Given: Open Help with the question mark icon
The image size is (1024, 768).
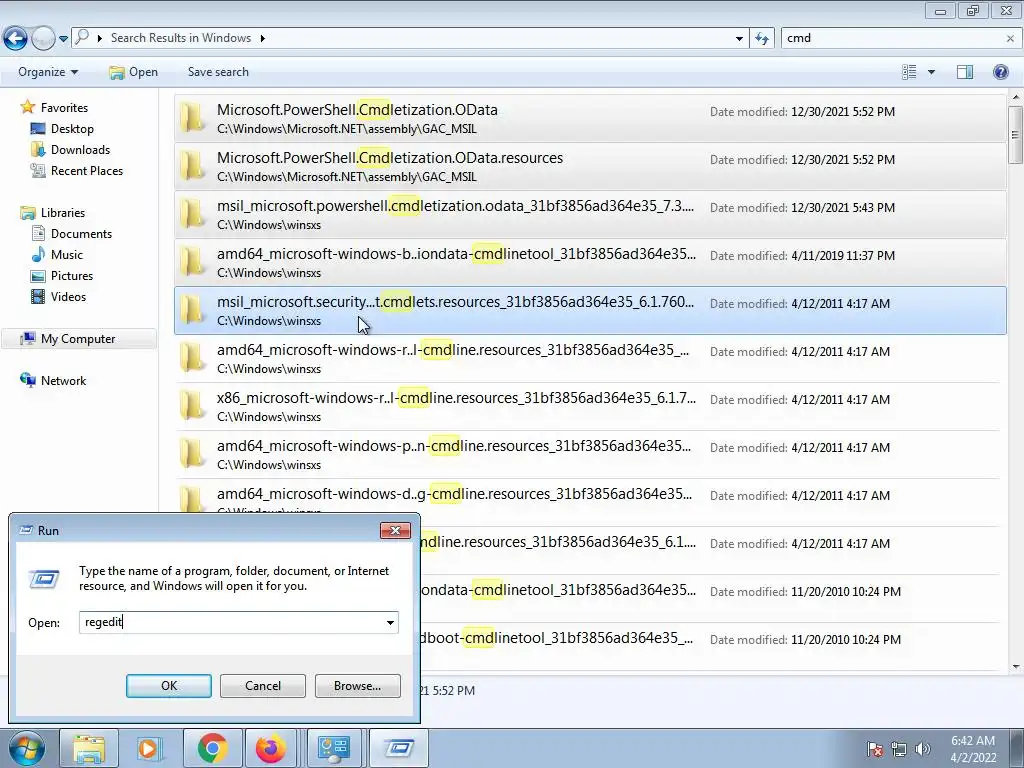Looking at the screenshot, I should click(1000, 72).
